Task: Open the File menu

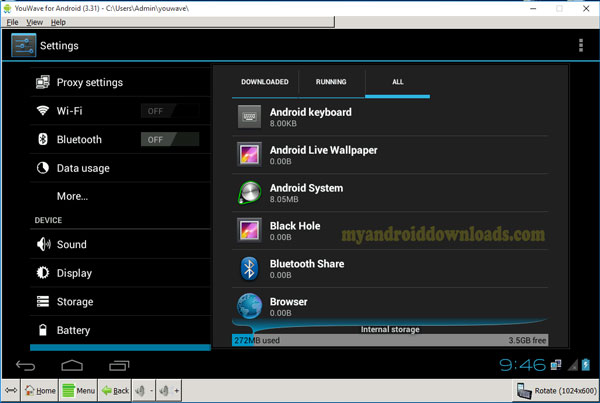Action: pos(12,22)
